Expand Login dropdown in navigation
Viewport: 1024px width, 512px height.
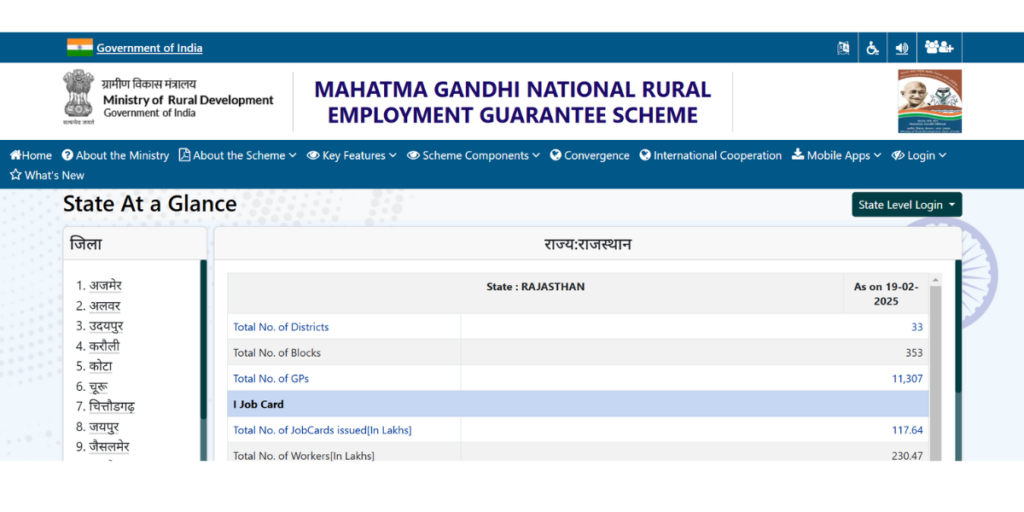coord(919,155)
